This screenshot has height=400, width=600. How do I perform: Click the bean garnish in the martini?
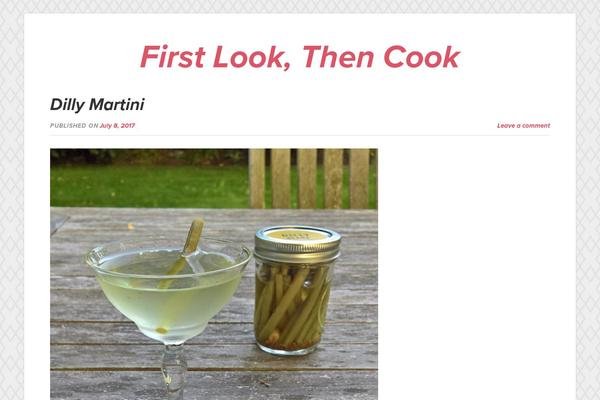pyautogui.click(x=182, y=253)
